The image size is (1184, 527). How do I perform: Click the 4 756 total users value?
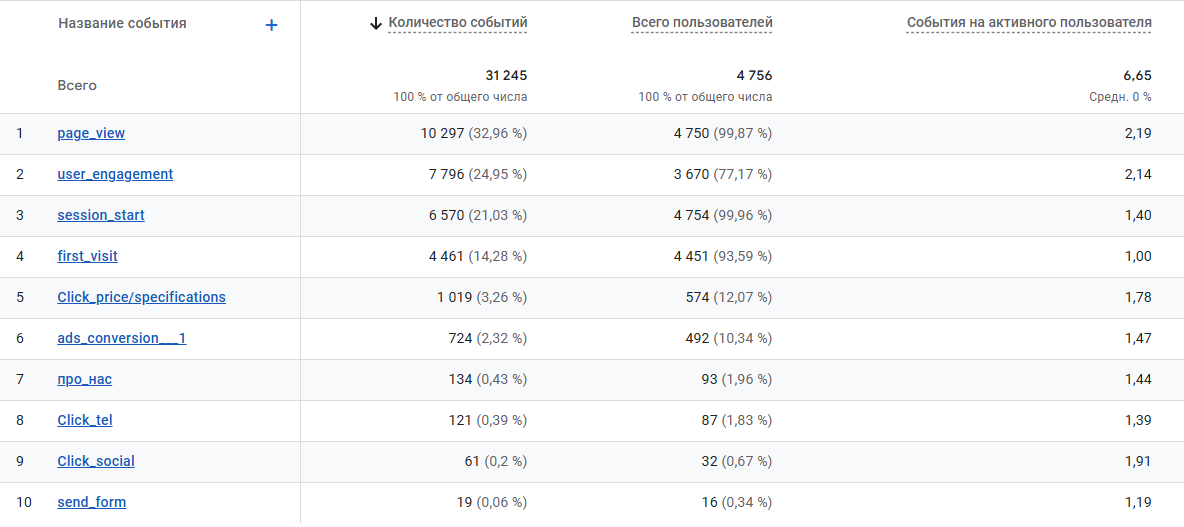click(x=754, y=75)
